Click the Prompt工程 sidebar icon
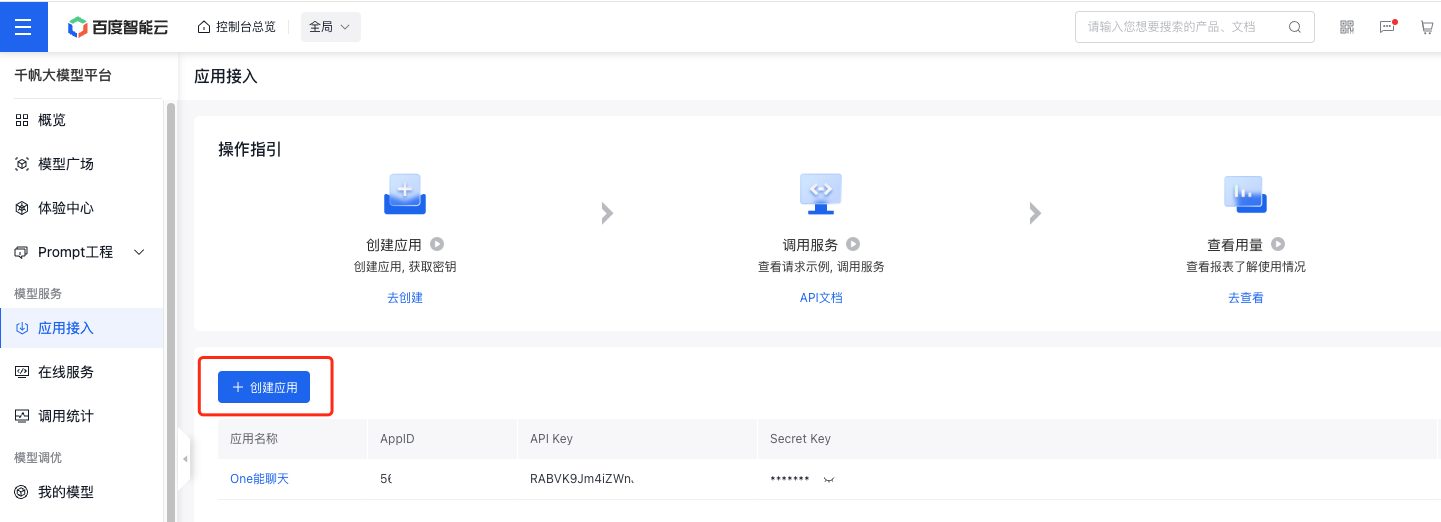This screenshot has height=522, width=1441. pyautogui.click(x=22, y=252)
